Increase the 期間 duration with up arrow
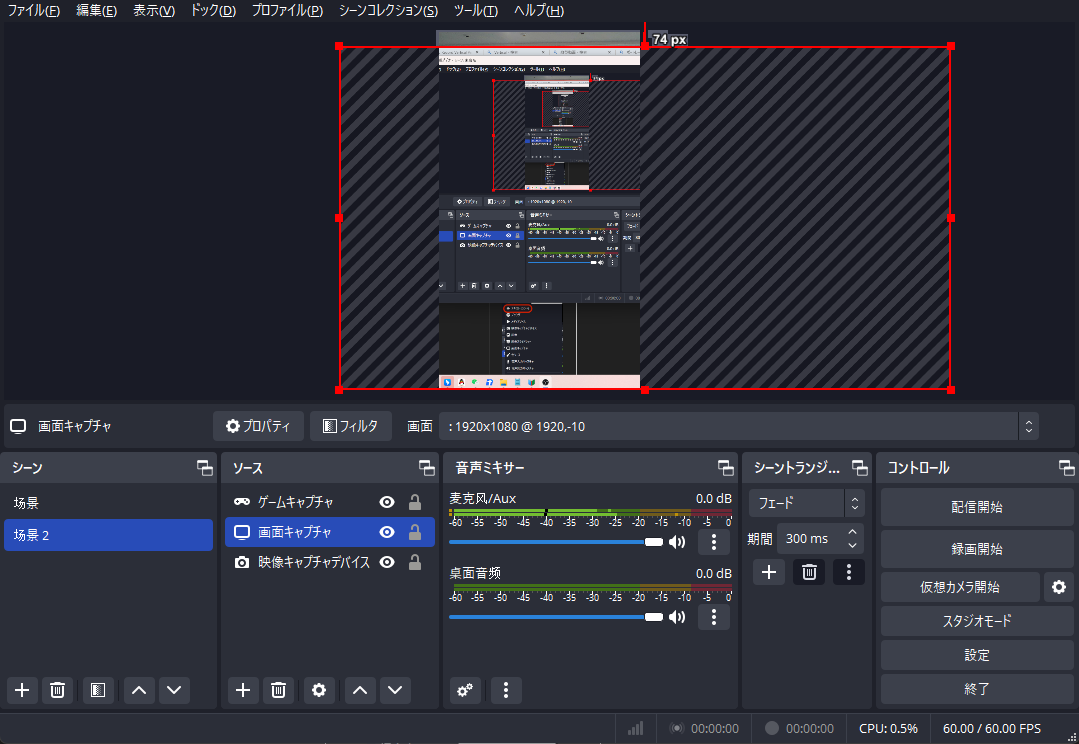 tap(852, 532)
